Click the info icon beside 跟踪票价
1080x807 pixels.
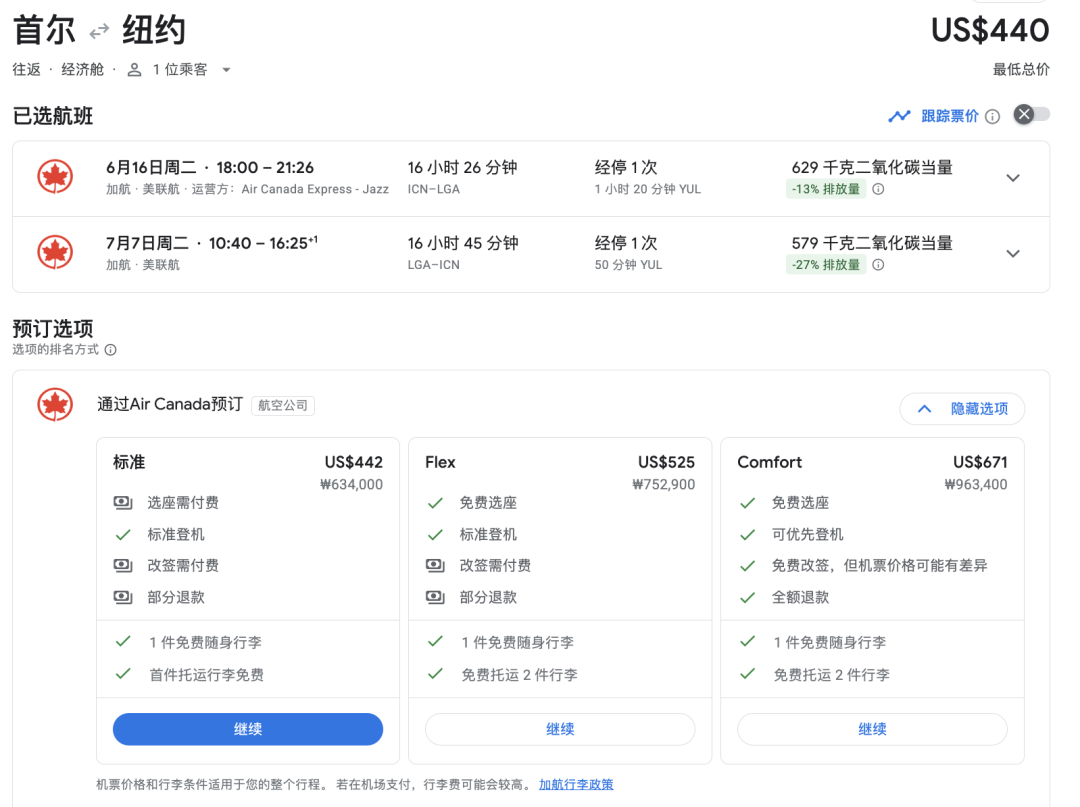[x=992, y=117]
